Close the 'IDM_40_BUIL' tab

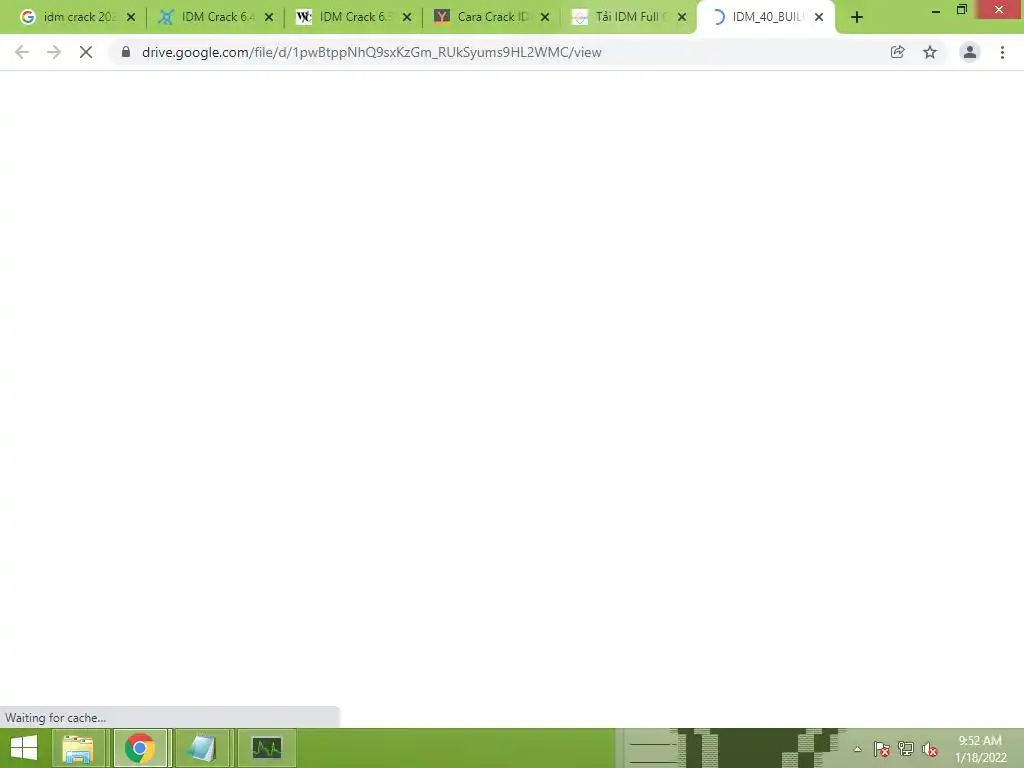(819, 17)
